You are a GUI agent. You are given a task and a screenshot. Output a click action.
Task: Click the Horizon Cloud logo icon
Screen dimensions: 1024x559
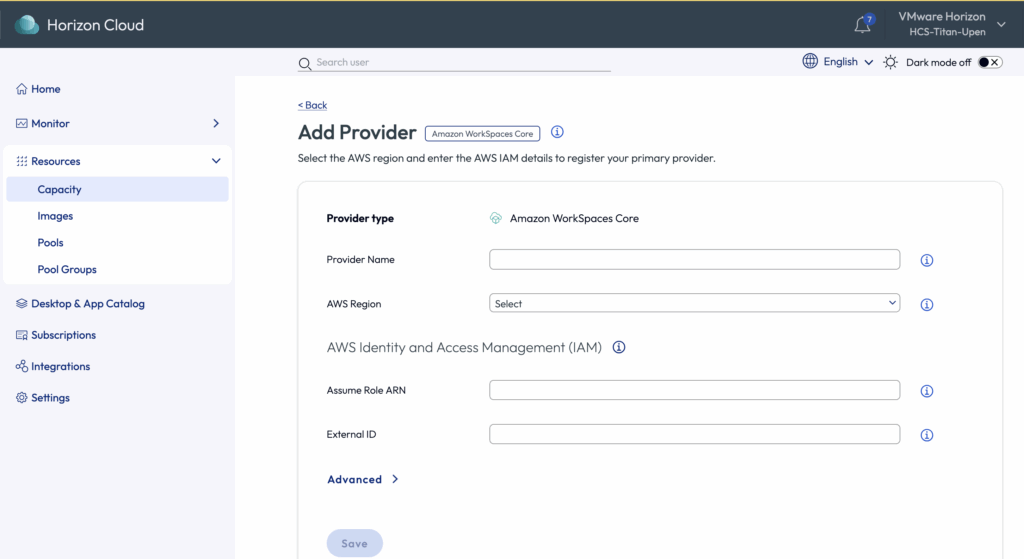[27, 25]
